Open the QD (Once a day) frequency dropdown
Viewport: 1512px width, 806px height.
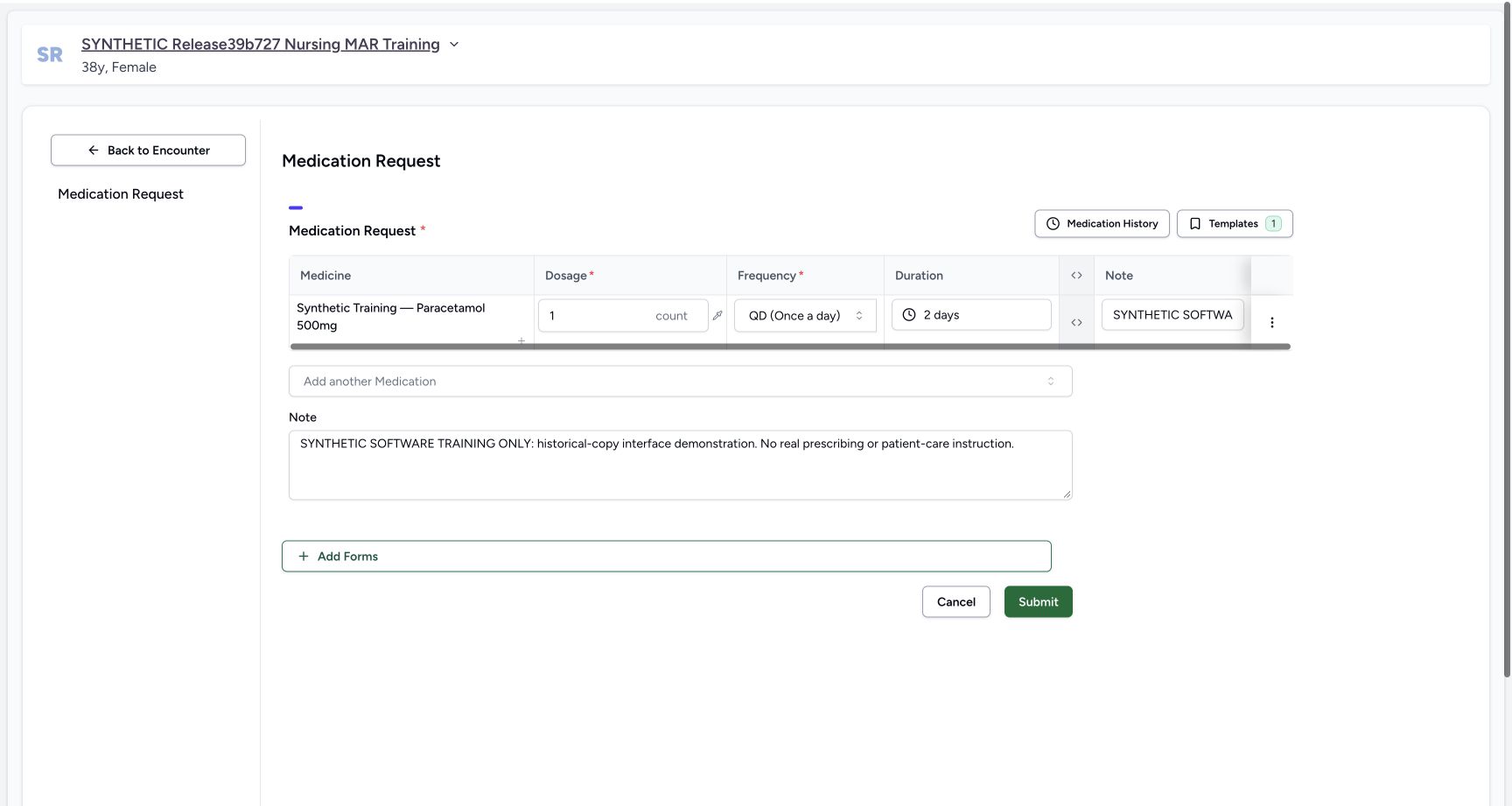pos(805,316)
